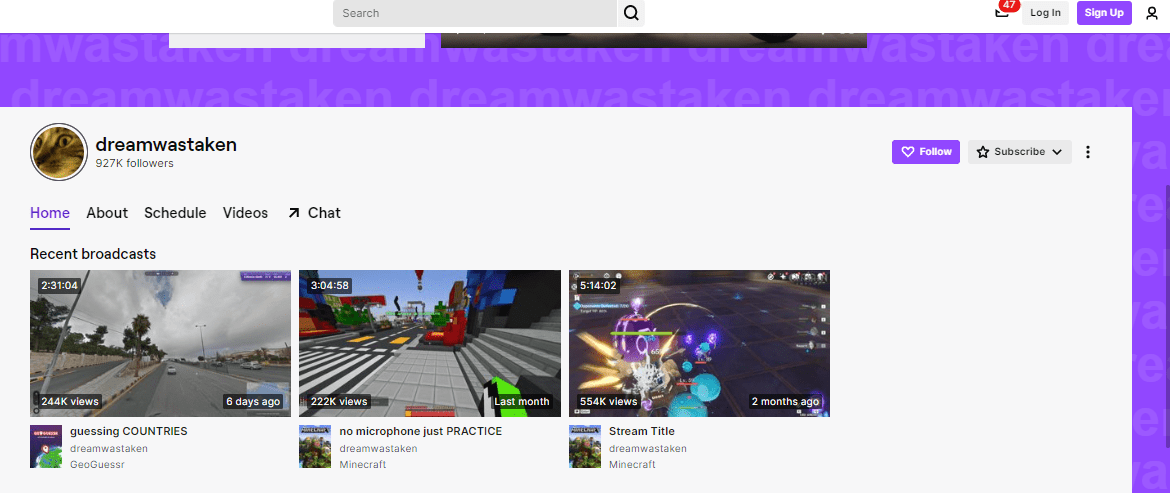
Task: Click the 2:31:04 duration badge
Action: click(x=60, y=285)
